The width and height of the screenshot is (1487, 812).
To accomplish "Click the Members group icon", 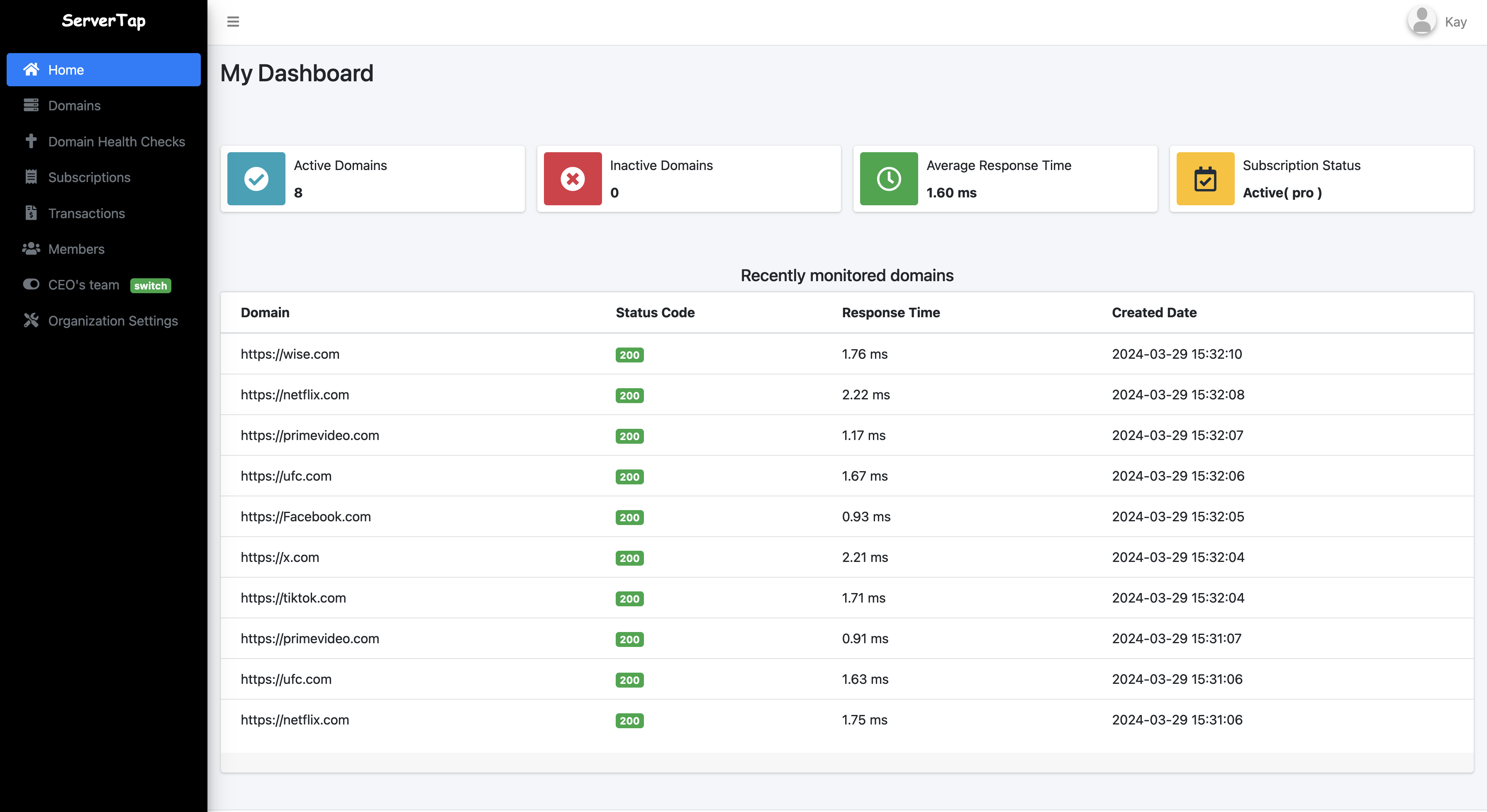I will pyautogui.click(x=31, y=249).
